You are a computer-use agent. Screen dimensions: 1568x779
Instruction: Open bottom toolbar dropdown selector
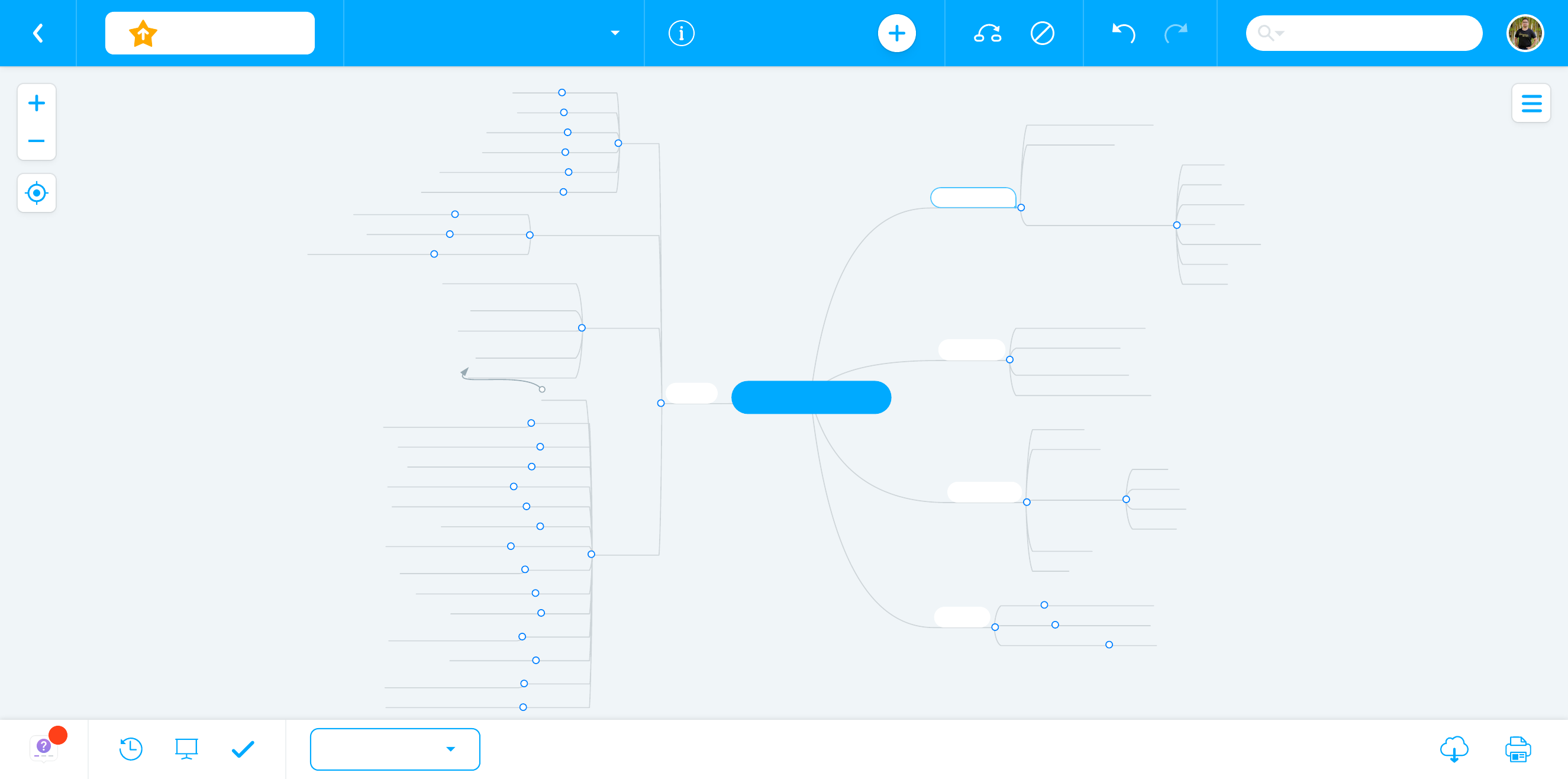395,749
